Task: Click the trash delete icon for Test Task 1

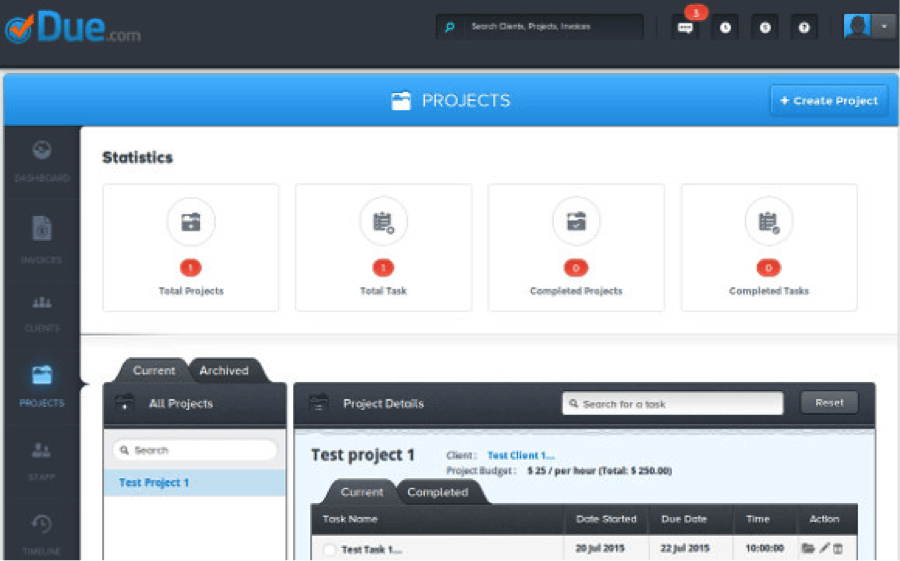Action: [838, 549]
